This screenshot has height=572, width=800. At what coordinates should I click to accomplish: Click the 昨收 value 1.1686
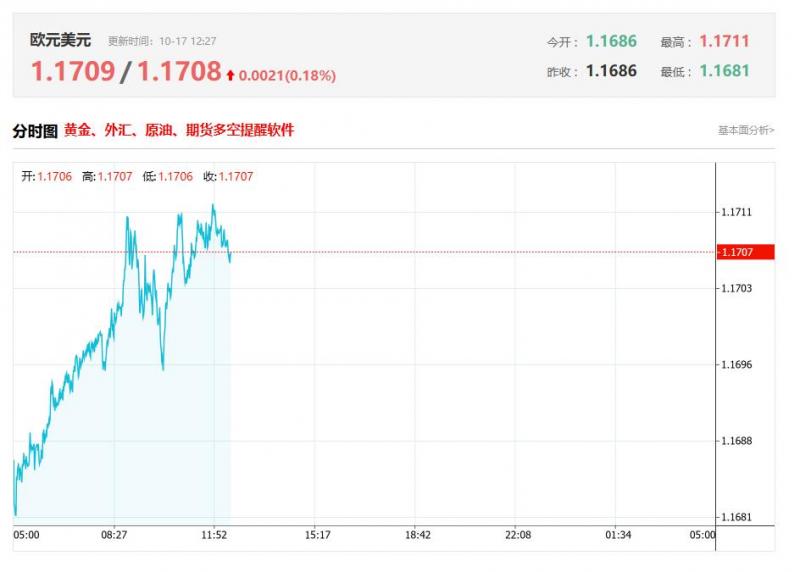[x=611, y=70]
